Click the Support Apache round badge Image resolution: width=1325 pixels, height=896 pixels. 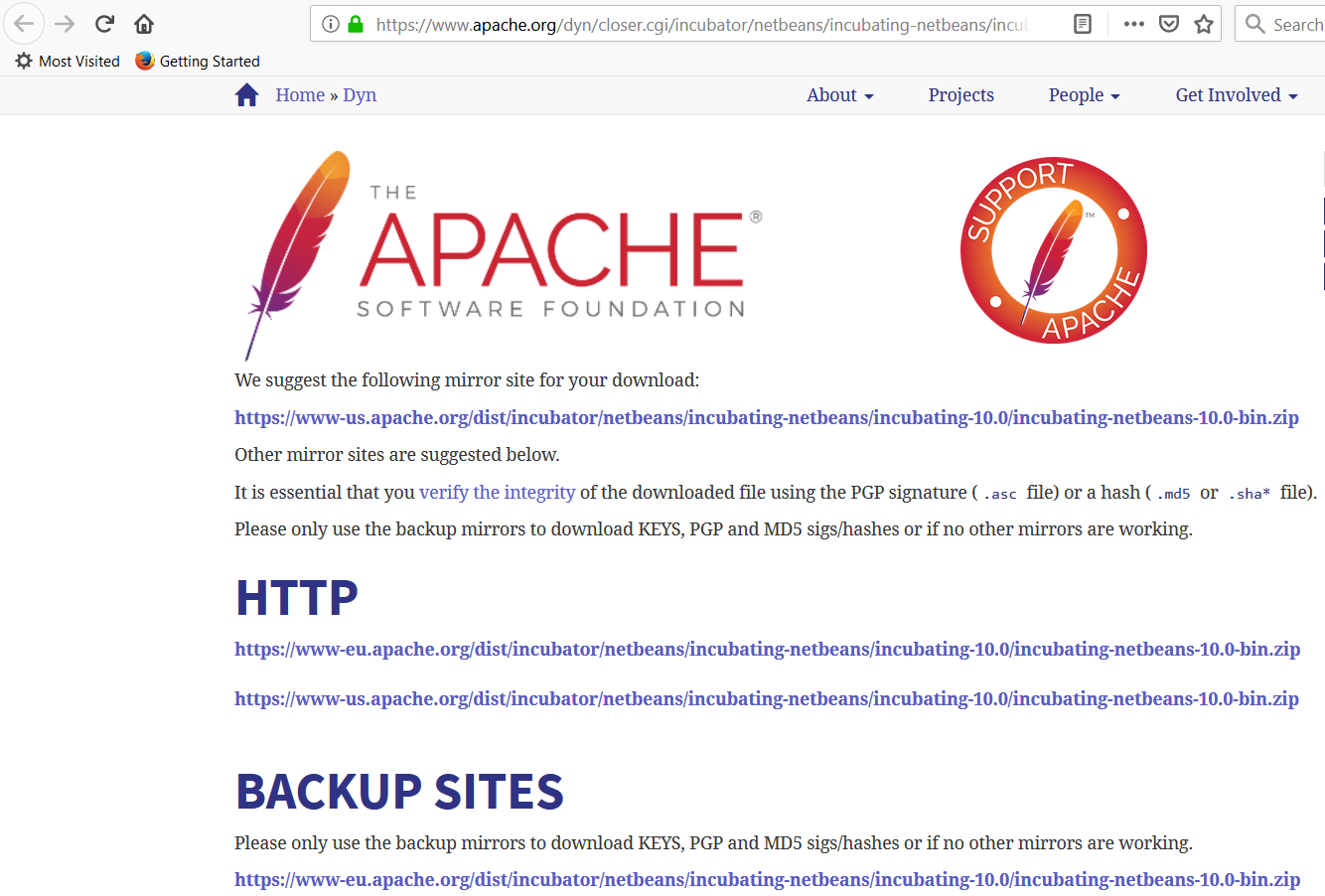tap(1054, 250)
